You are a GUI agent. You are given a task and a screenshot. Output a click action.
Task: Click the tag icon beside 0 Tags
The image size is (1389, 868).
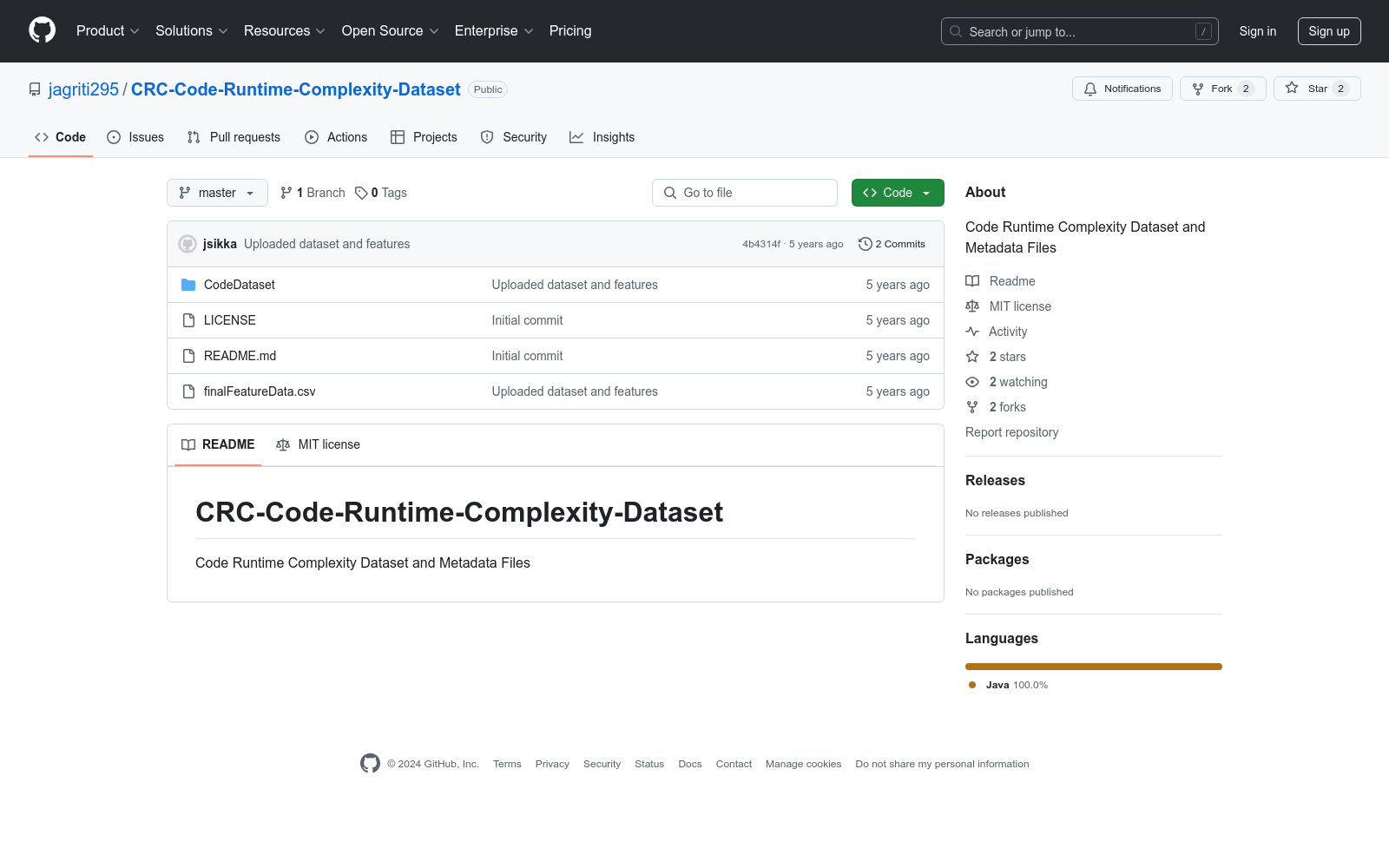point(361,193)
